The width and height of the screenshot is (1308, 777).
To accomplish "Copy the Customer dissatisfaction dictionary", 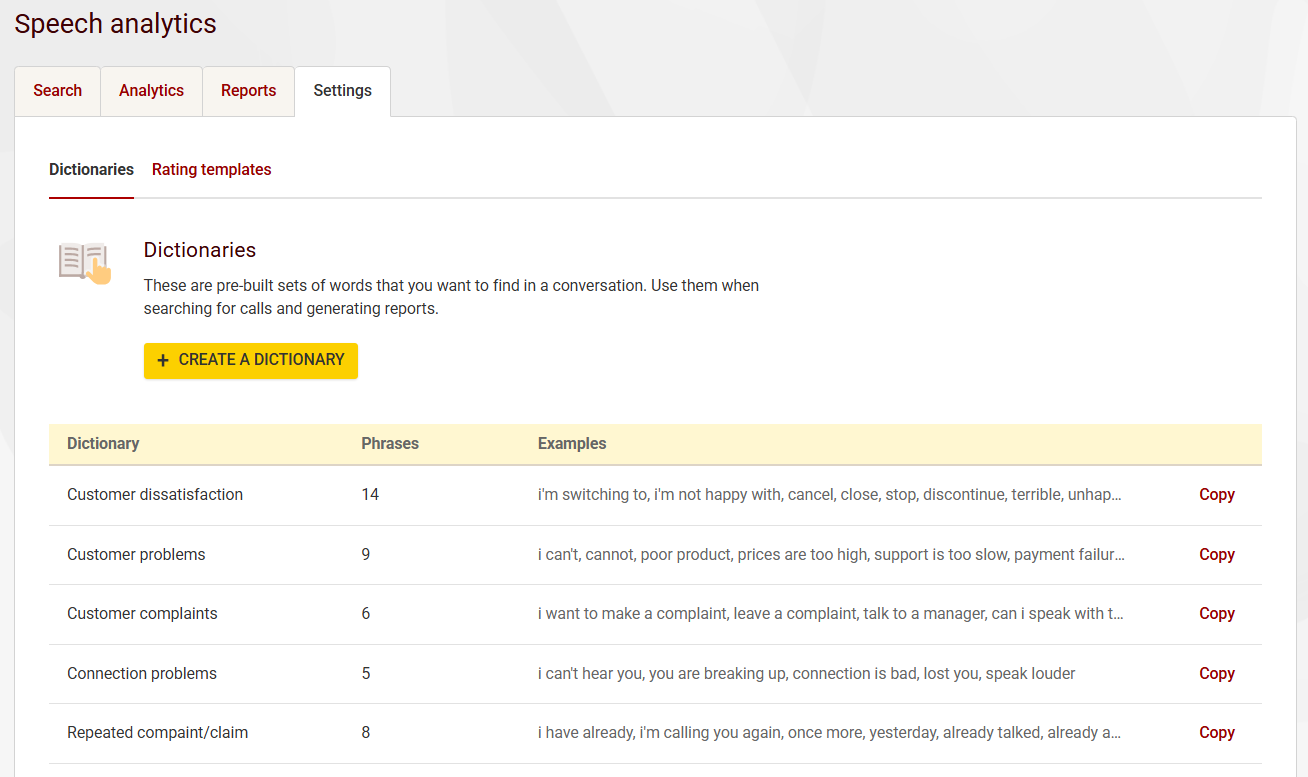I will coord(1216,495).
